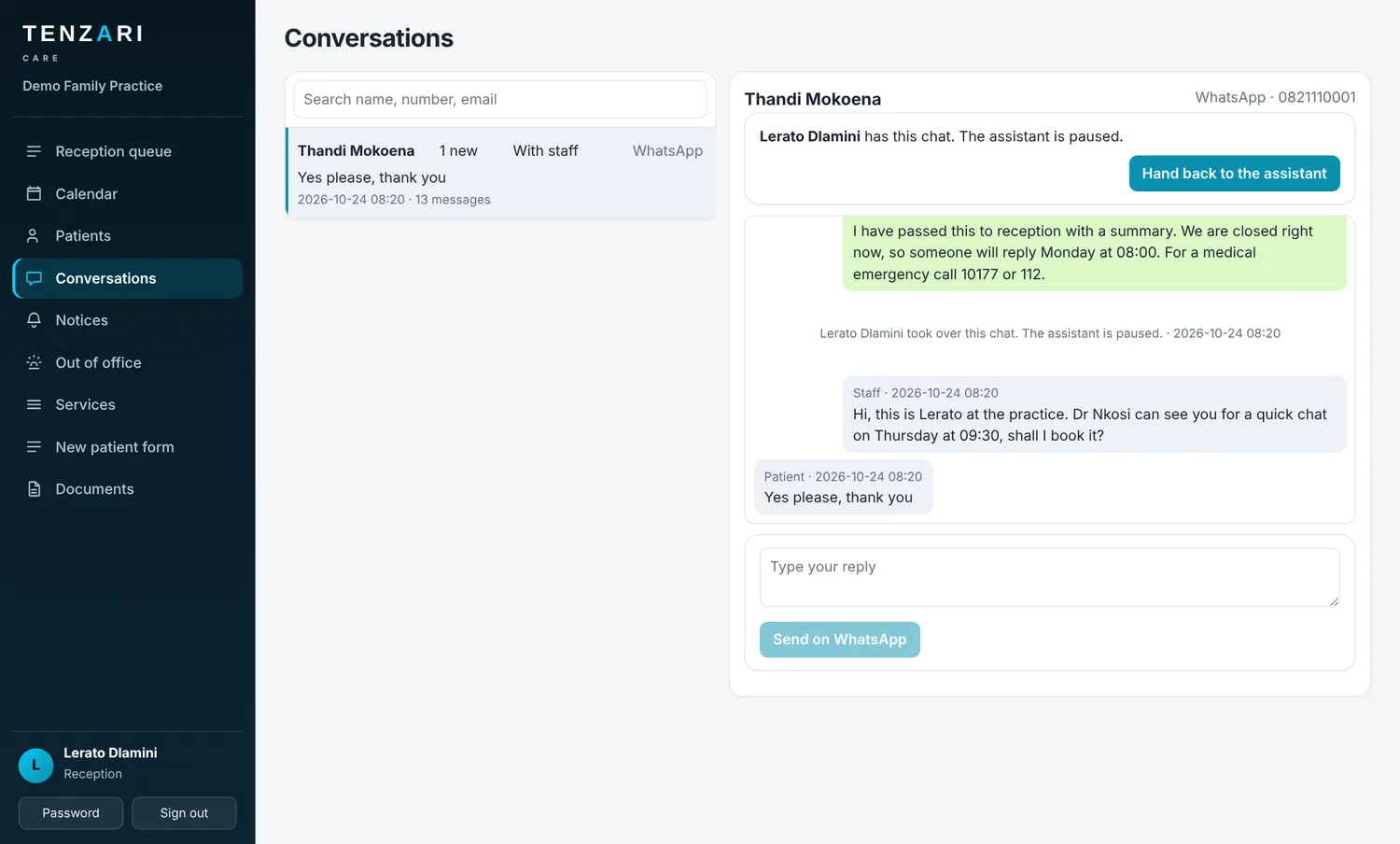Click the Out of office sun icon
This screenshot has width=1400, height=844.
pyautogui.click(x=34, y=362)
